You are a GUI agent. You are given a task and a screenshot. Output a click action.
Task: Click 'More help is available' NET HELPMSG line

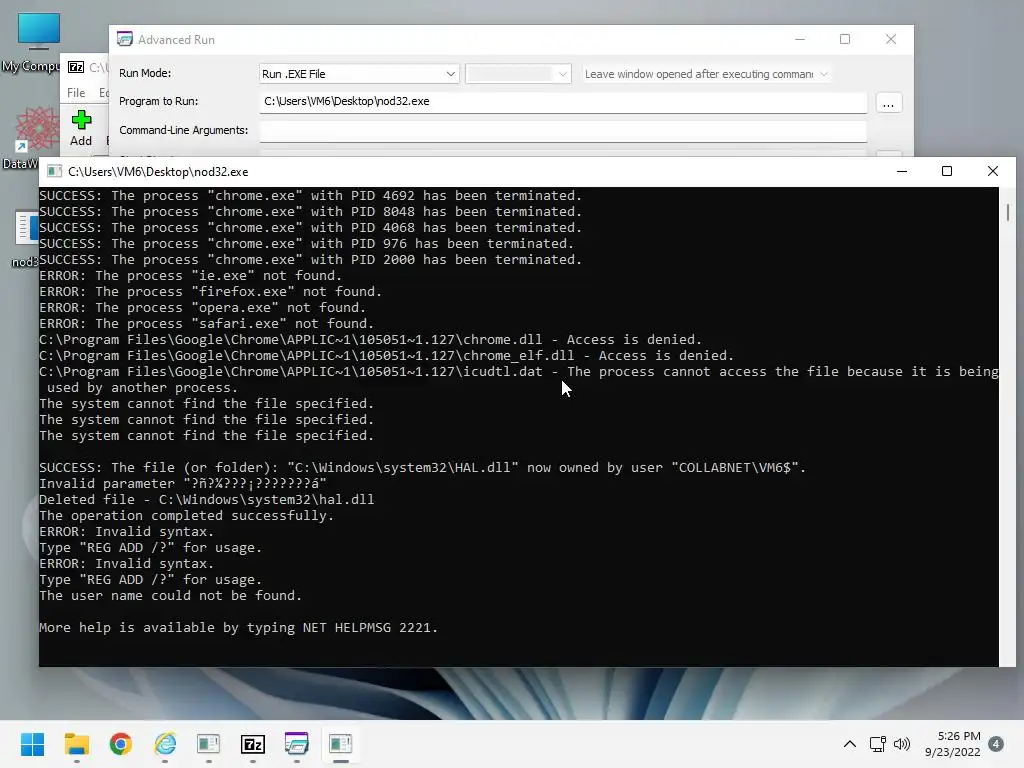point(238,628)
